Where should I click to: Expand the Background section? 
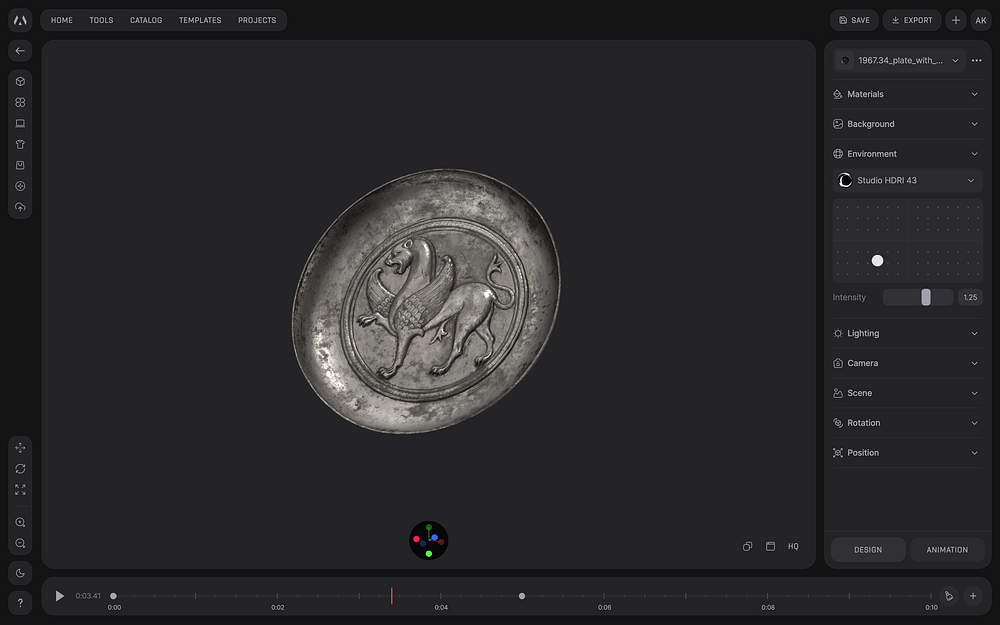point(907,124)
